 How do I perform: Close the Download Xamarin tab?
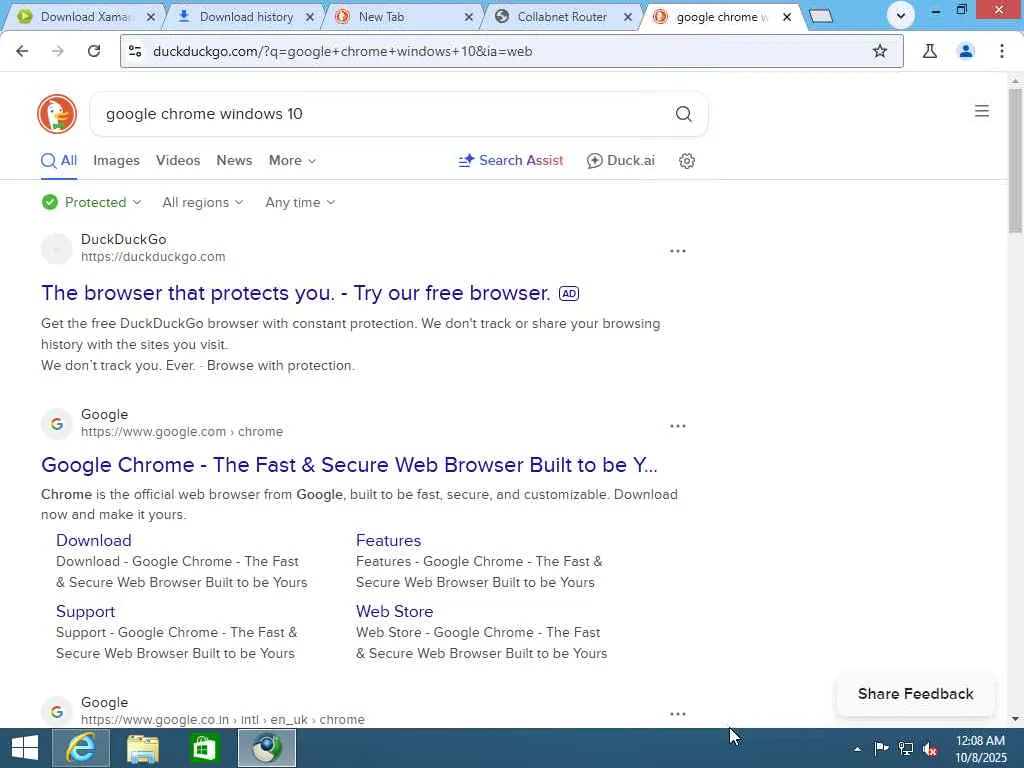pos(151,17)
